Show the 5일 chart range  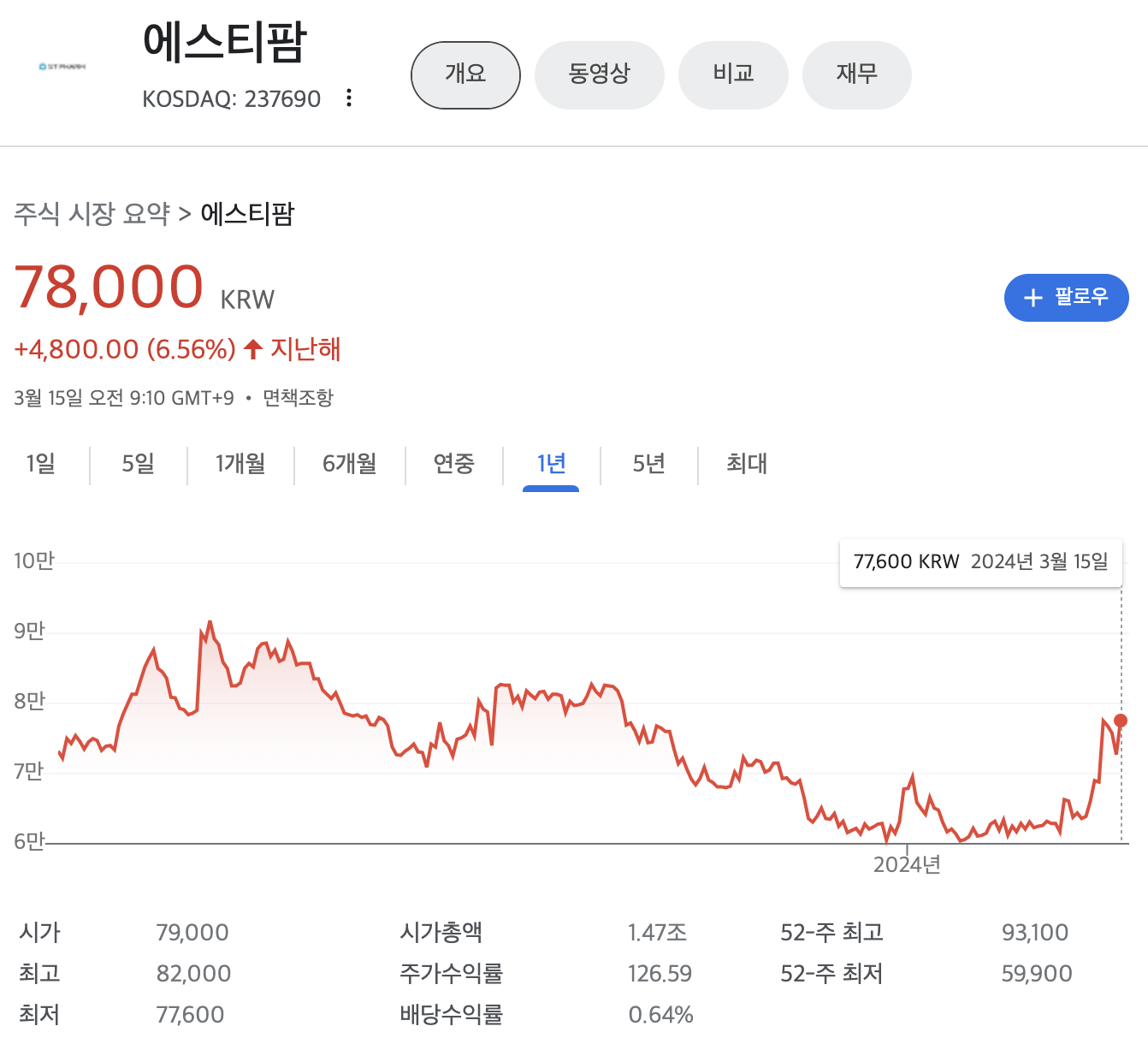click(x=138, y=464)
